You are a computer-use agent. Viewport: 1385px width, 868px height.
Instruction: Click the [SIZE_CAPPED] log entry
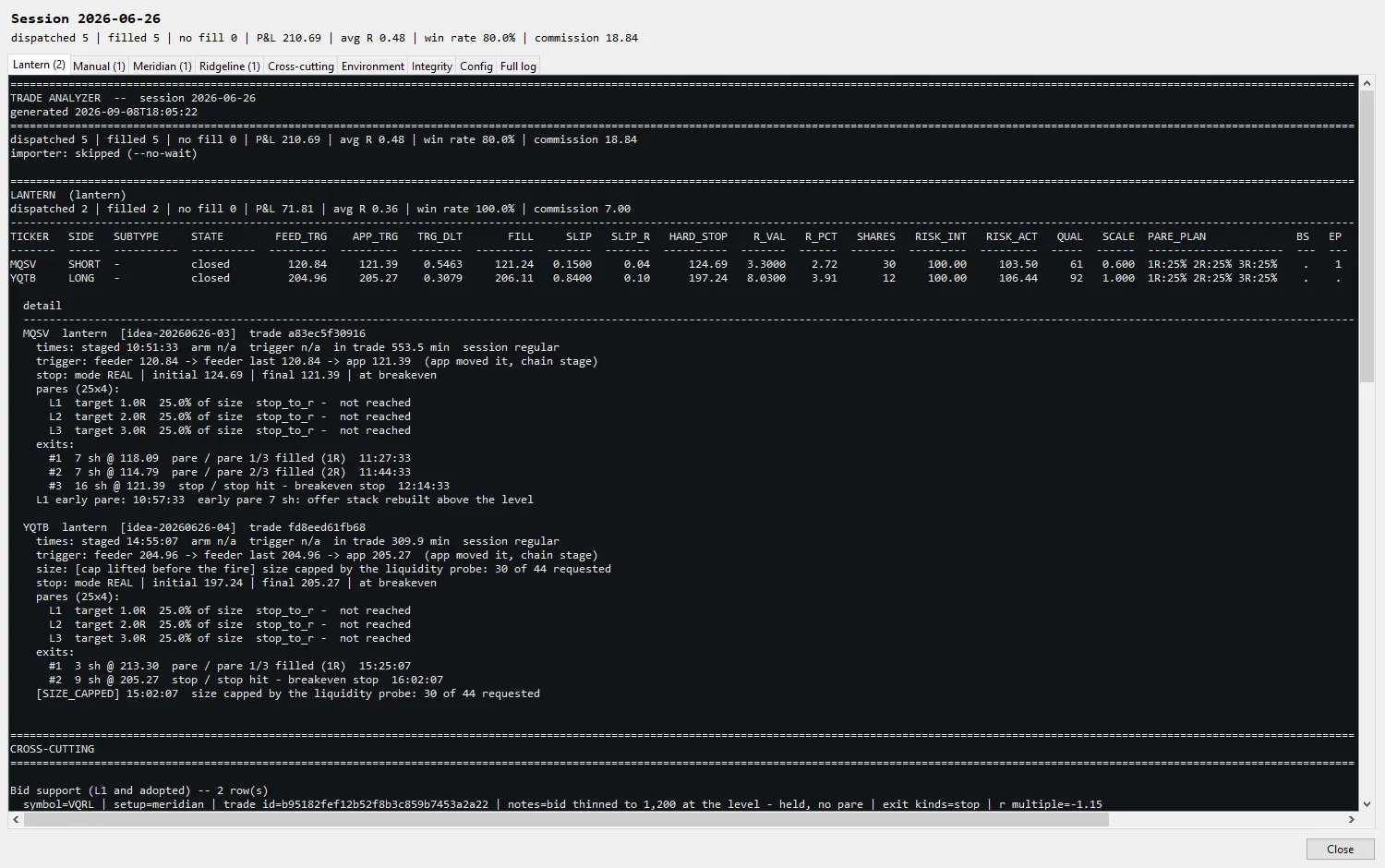288,693
